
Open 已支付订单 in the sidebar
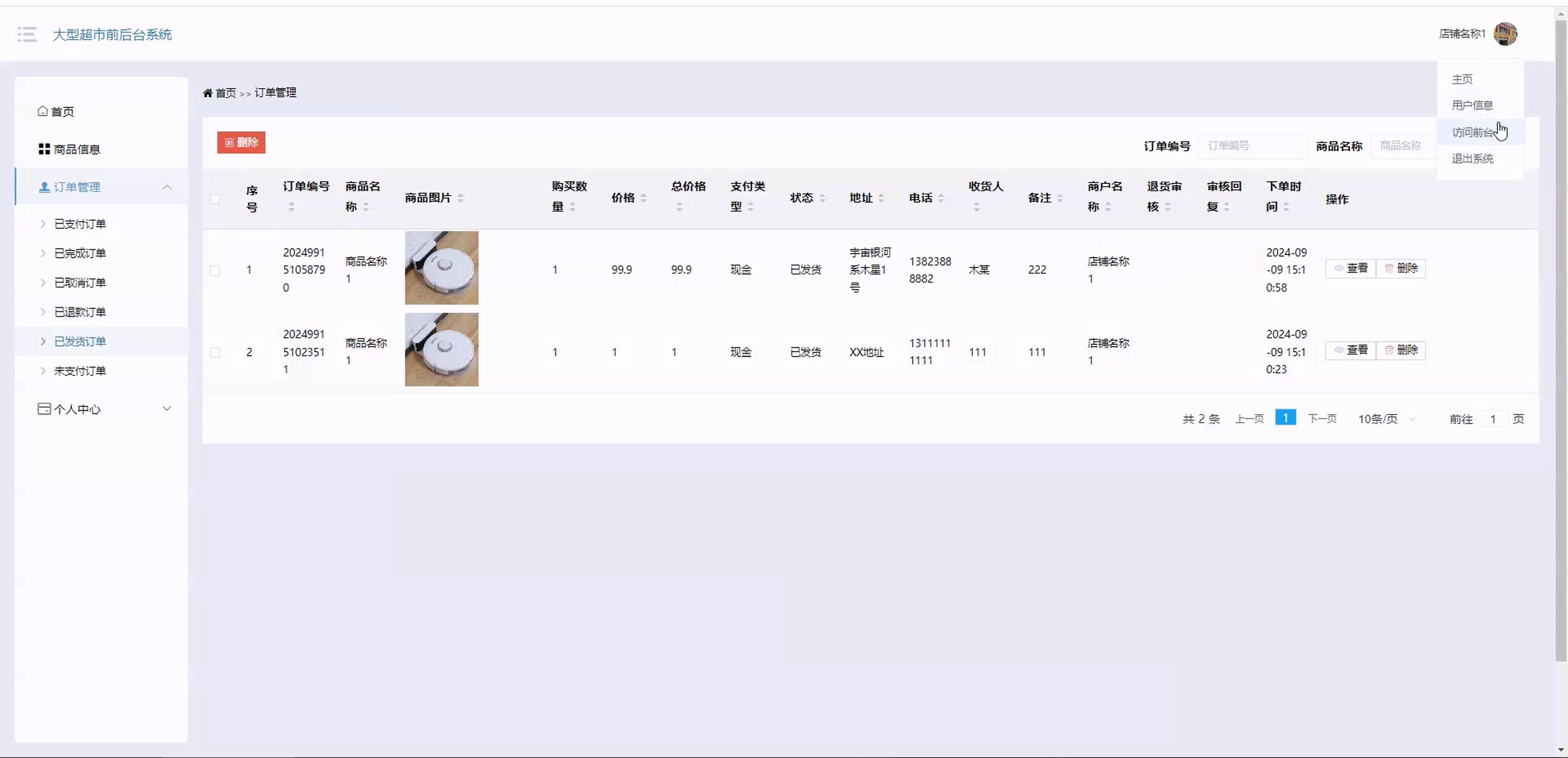pos(80,224)
